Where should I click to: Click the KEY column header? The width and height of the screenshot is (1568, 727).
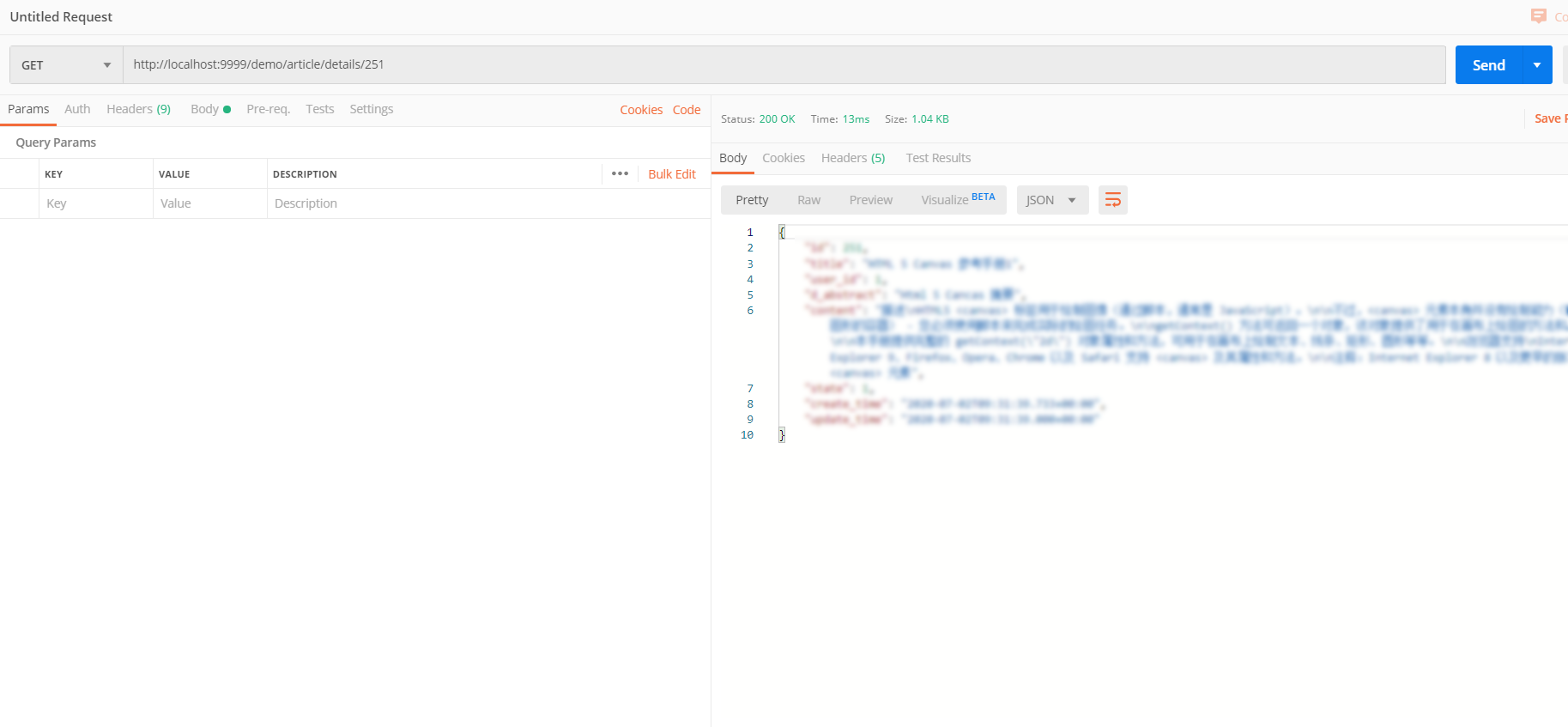pyautogui.click(x=54, y=174)
